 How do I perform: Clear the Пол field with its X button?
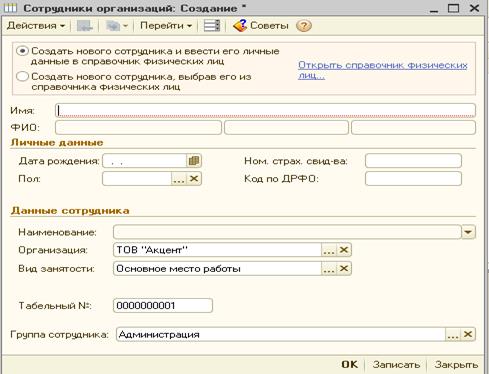(194, 179)
